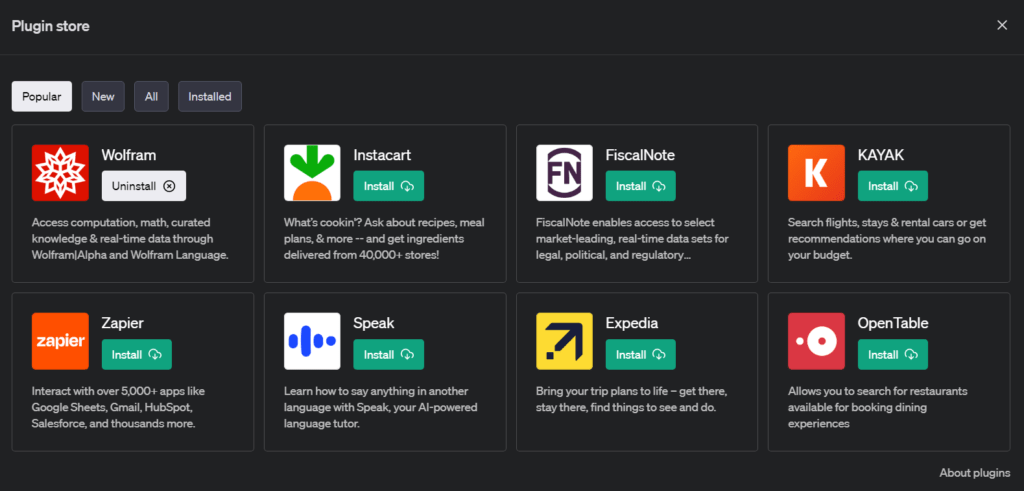This screenshot has width=1024, height=491.
Task: Select the Popular tab
Action: 42,97
